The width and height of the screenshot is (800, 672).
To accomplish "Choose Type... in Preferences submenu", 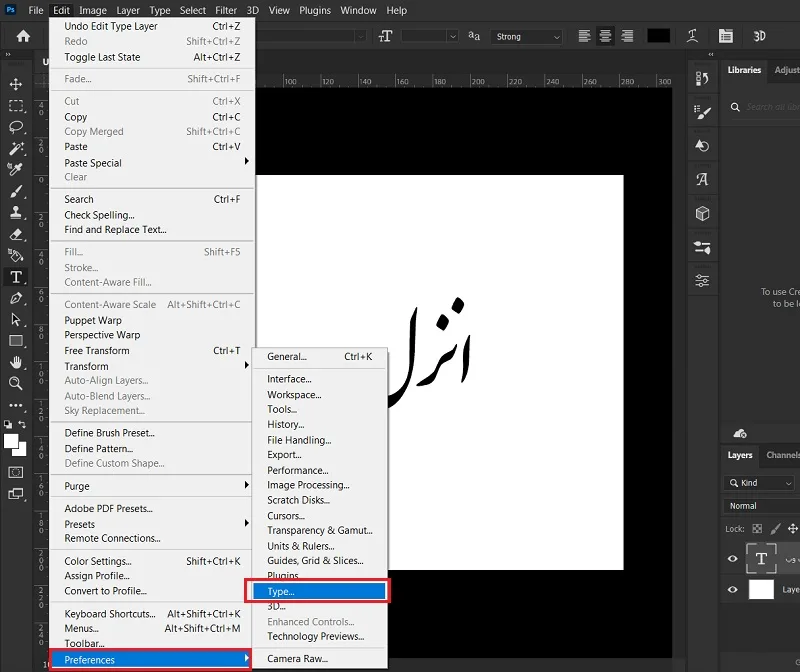I will (319, 591).
